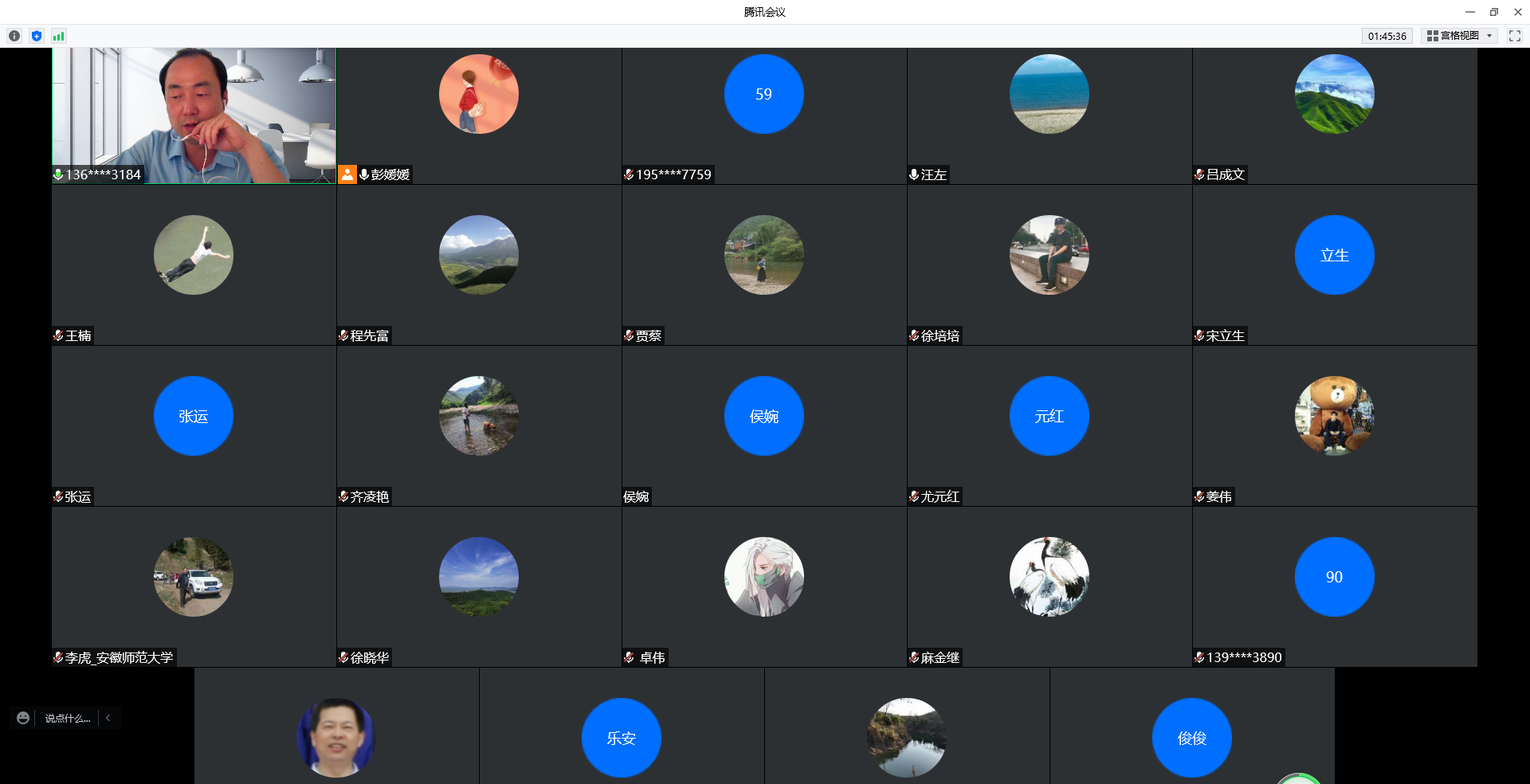Click the 01:45:36 meeting timer
This screenshot has height=784, width=1530.
1387,36
